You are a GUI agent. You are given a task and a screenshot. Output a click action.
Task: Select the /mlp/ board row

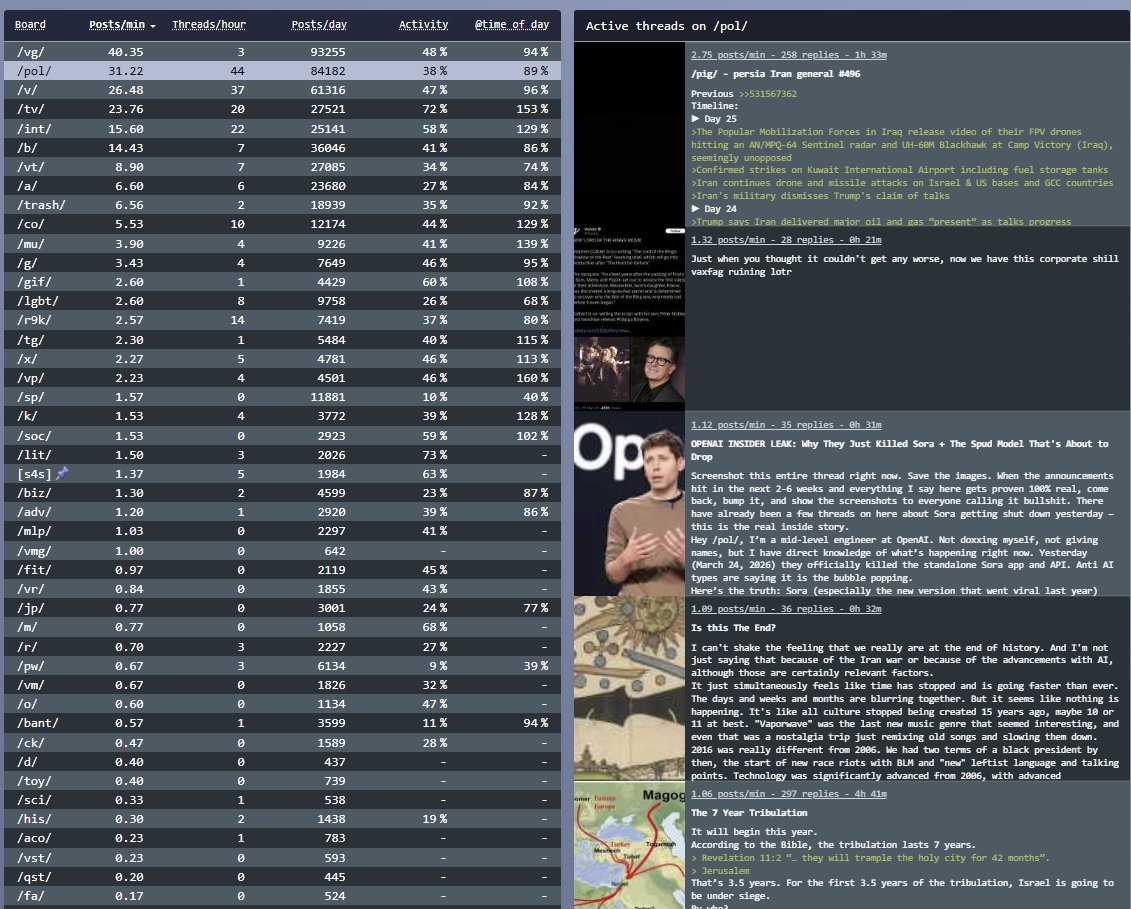click(x=282, y=531)
